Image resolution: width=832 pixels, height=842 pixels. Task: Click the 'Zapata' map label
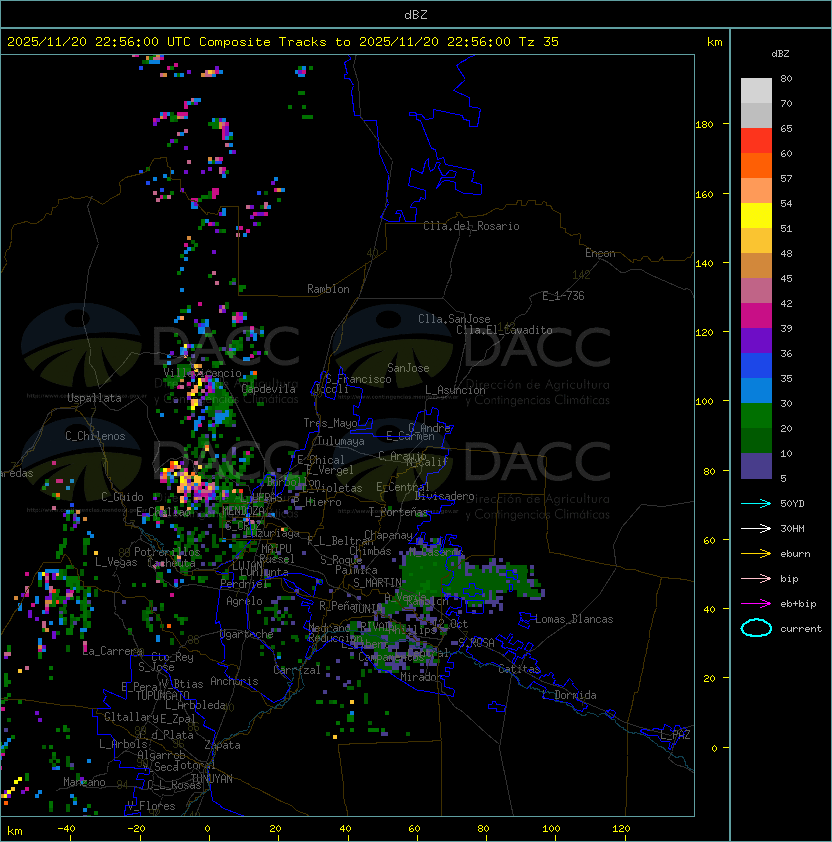(x=222, y=745)
